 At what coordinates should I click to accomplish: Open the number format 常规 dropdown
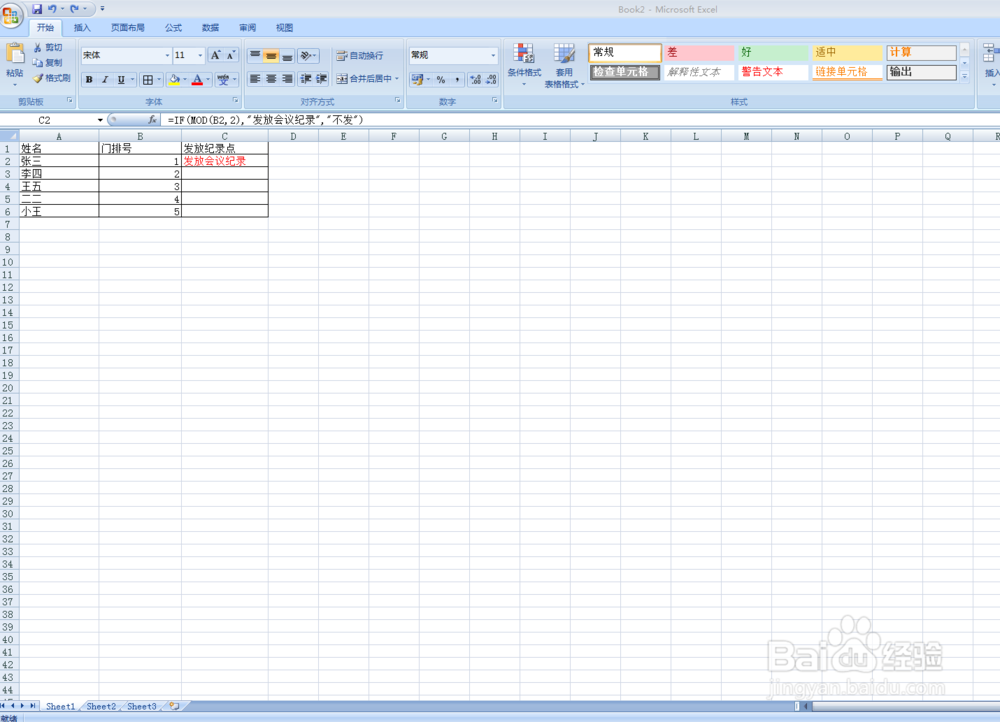click(493, 55)
